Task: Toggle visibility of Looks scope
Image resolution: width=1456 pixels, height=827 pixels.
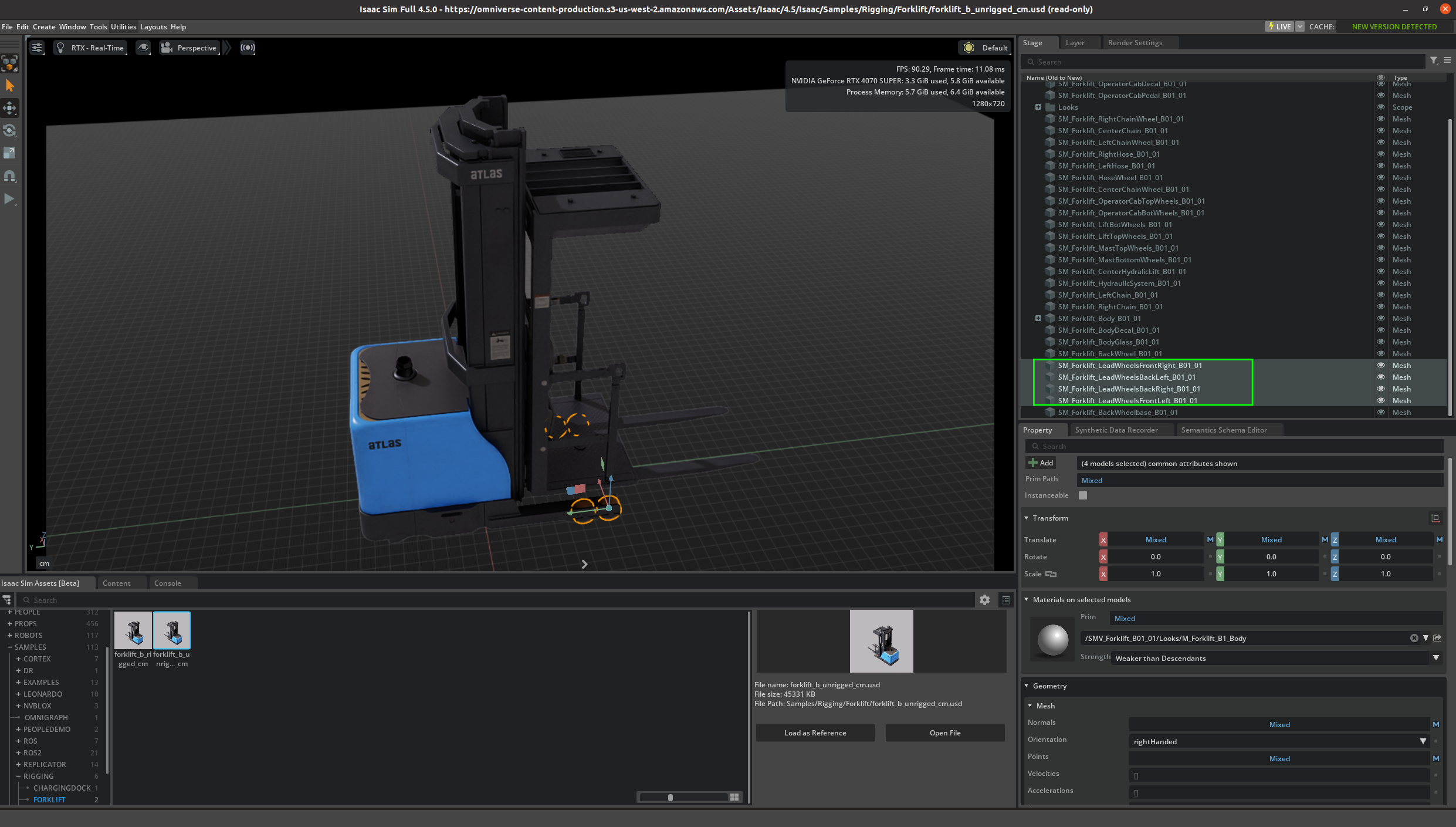Action: coord(1381,107)
